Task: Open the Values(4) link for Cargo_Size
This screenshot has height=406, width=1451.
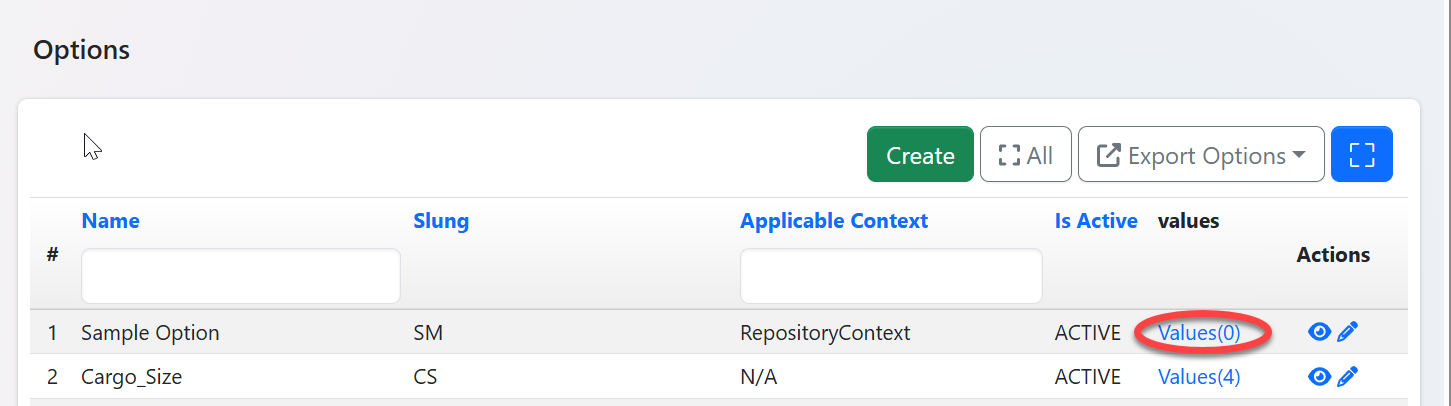Action: (x=1198, y=377)
